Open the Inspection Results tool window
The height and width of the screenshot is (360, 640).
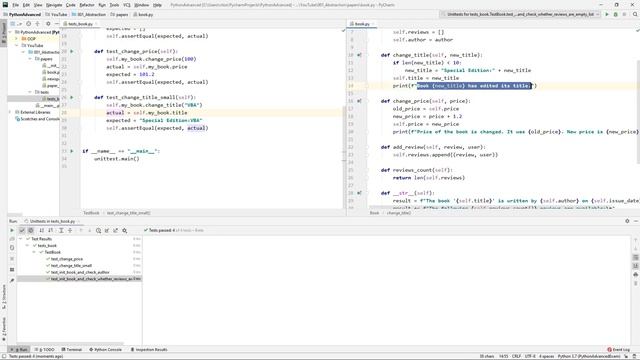(x=149, y=350)
